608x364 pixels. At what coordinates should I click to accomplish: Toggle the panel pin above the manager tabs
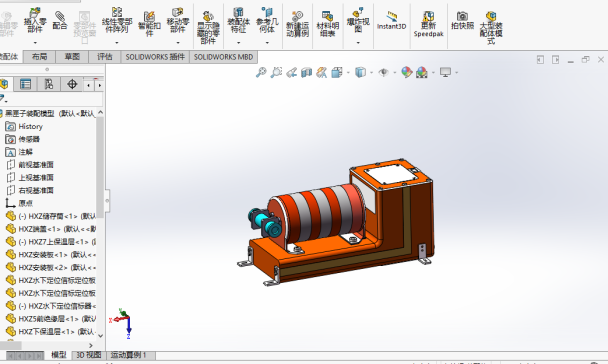click(47, 69)
